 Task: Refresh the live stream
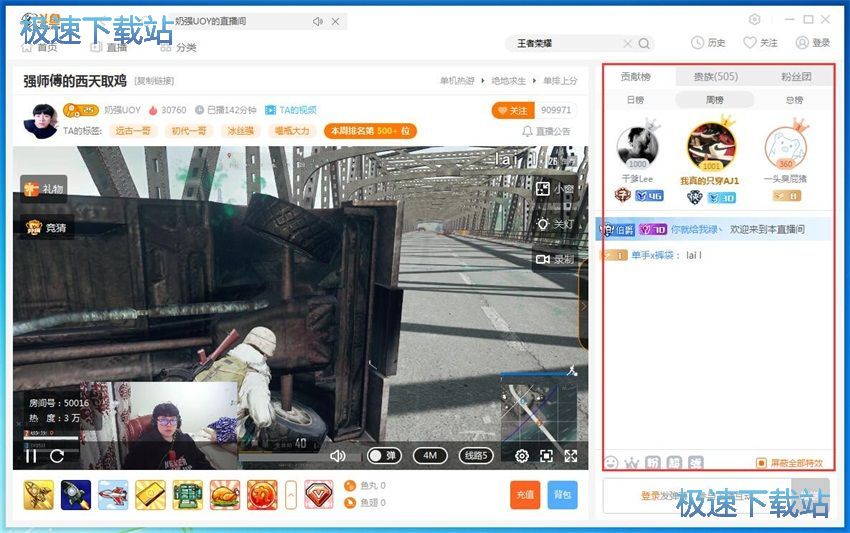coord(57,456)
